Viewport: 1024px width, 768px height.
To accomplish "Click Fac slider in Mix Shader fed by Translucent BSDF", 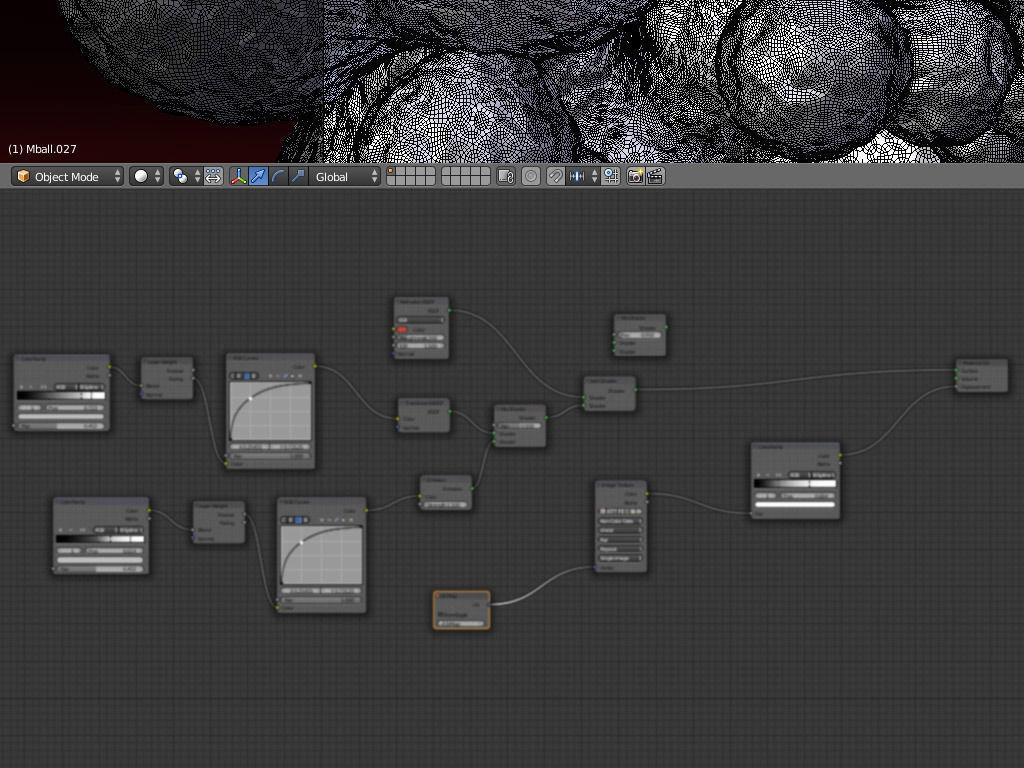I will click(x=520, y=426).
